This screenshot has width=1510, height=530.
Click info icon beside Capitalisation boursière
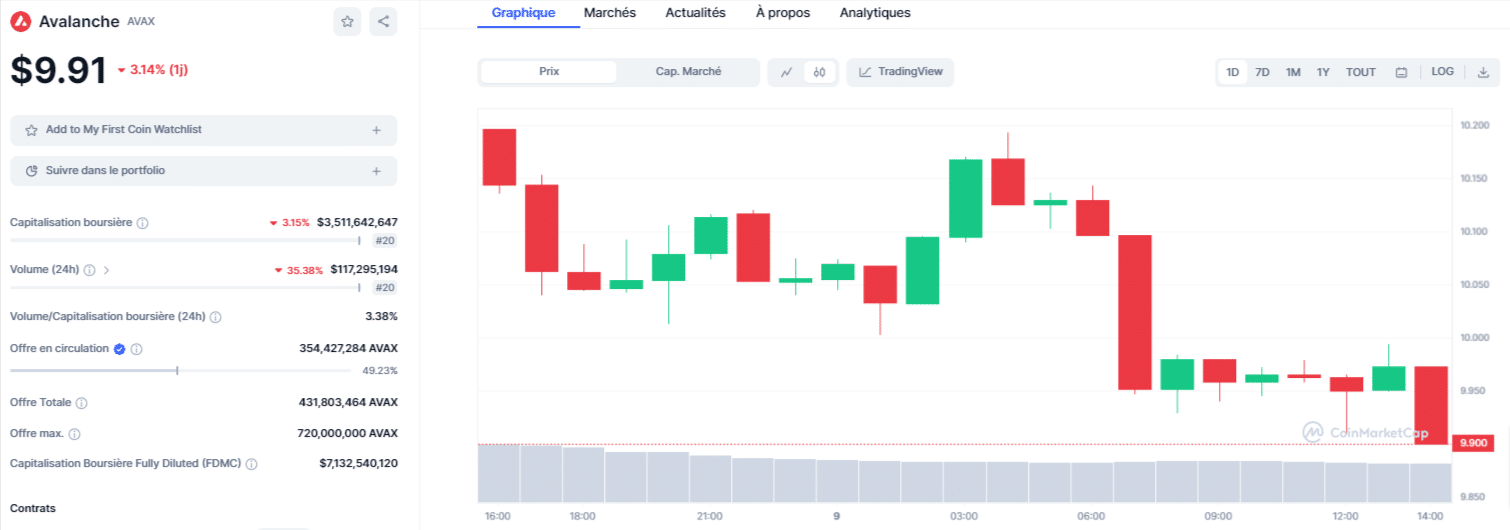point(142,223)
